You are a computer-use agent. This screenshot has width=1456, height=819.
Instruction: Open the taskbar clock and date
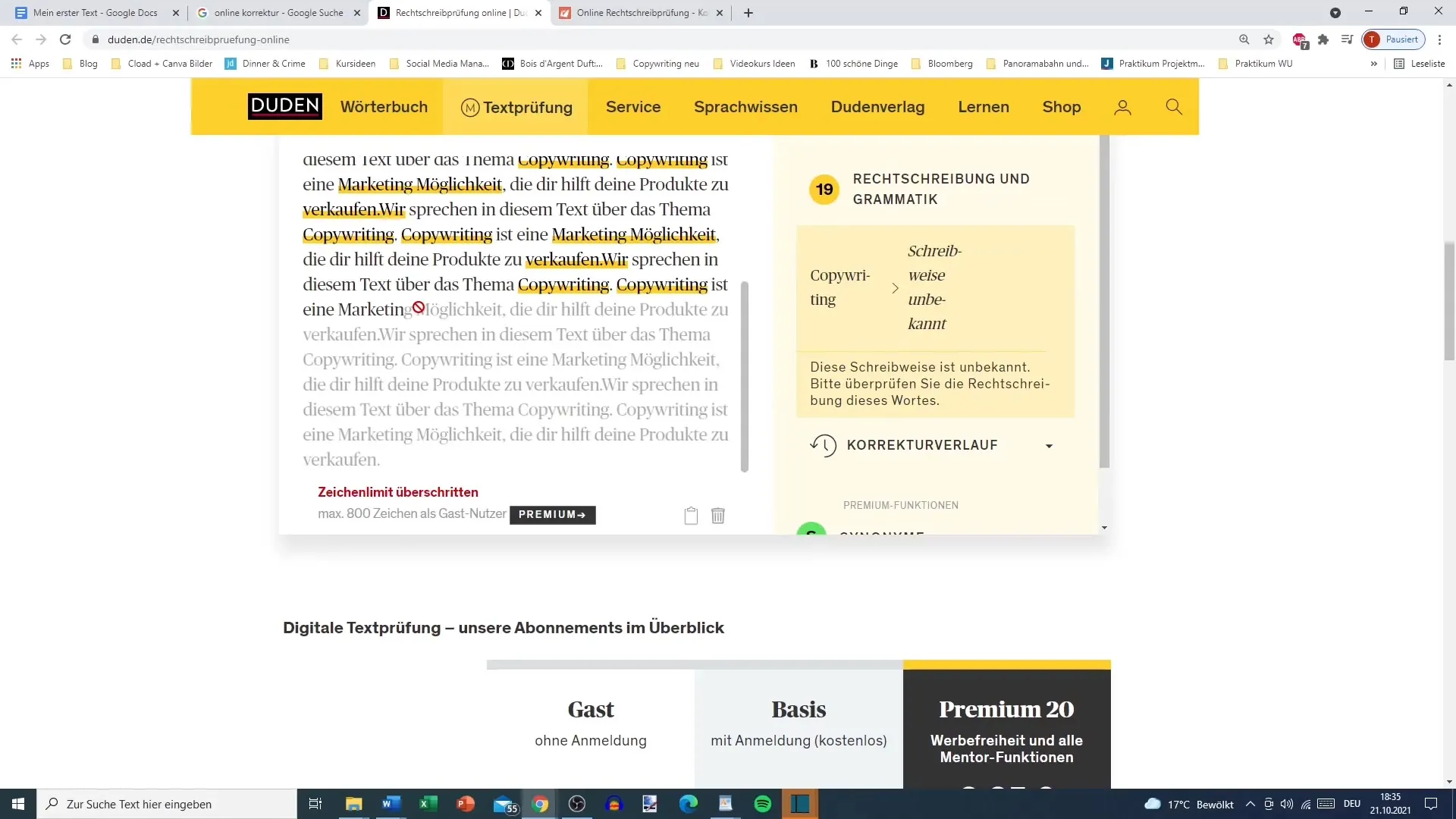click(x=1390, y=804)
